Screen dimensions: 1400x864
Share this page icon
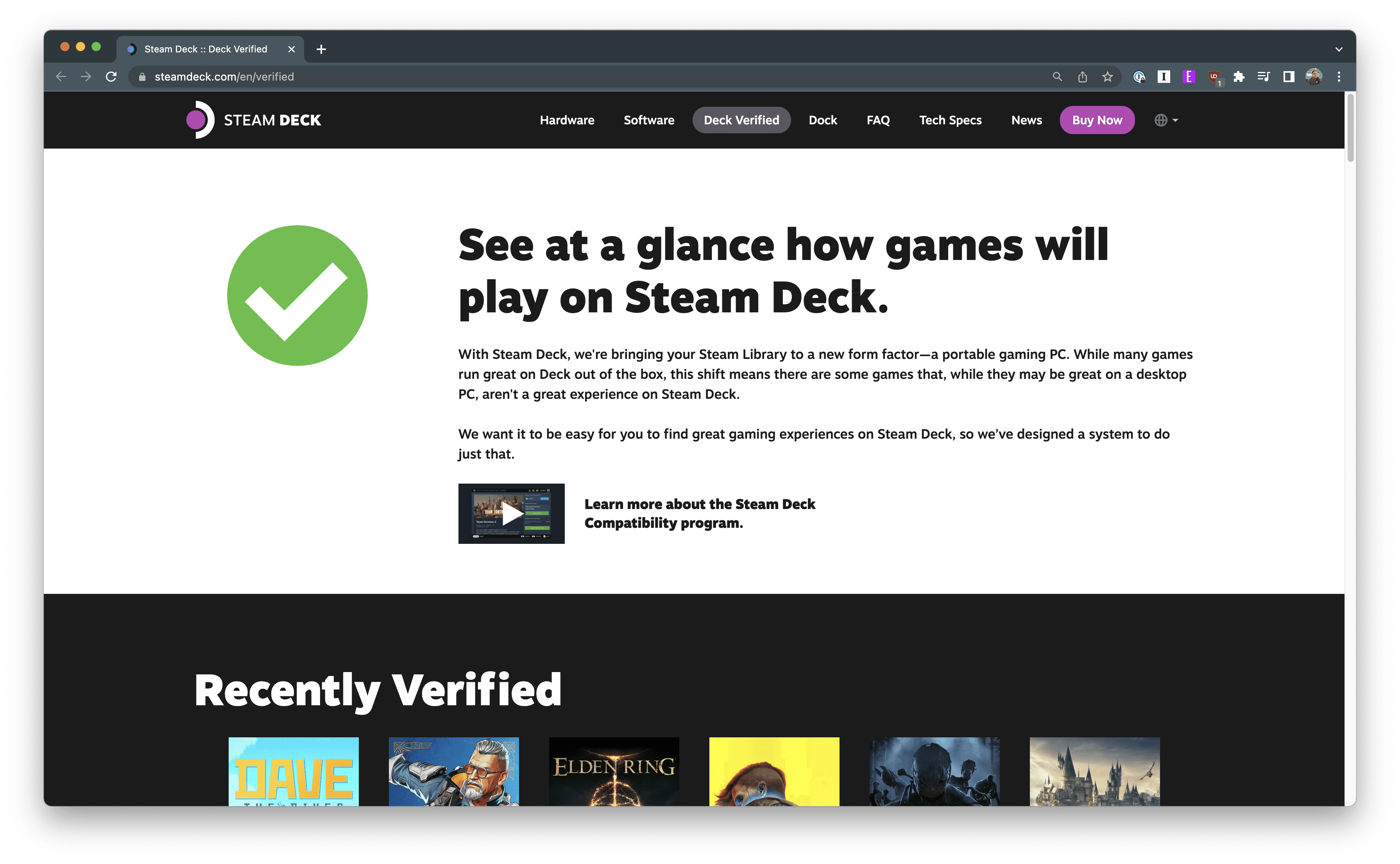[1082, 77]
